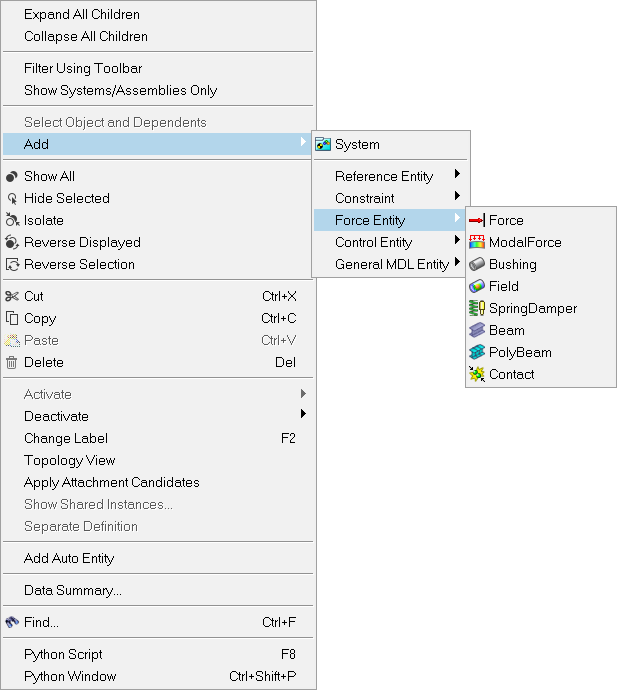The height and width of the screenshot is (690, 617).
Task: Click the Cut scissors icon
Action: [12, 297]
